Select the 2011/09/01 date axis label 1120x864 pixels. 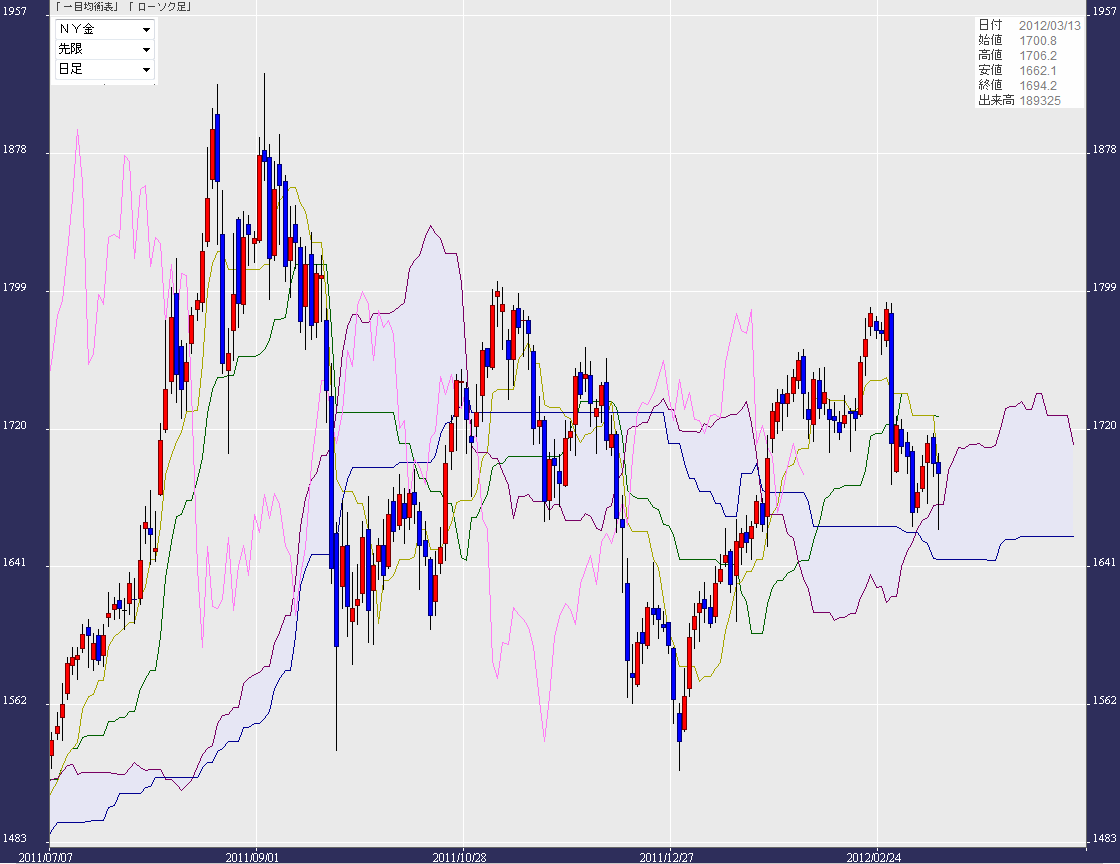[x=250, y=856]
